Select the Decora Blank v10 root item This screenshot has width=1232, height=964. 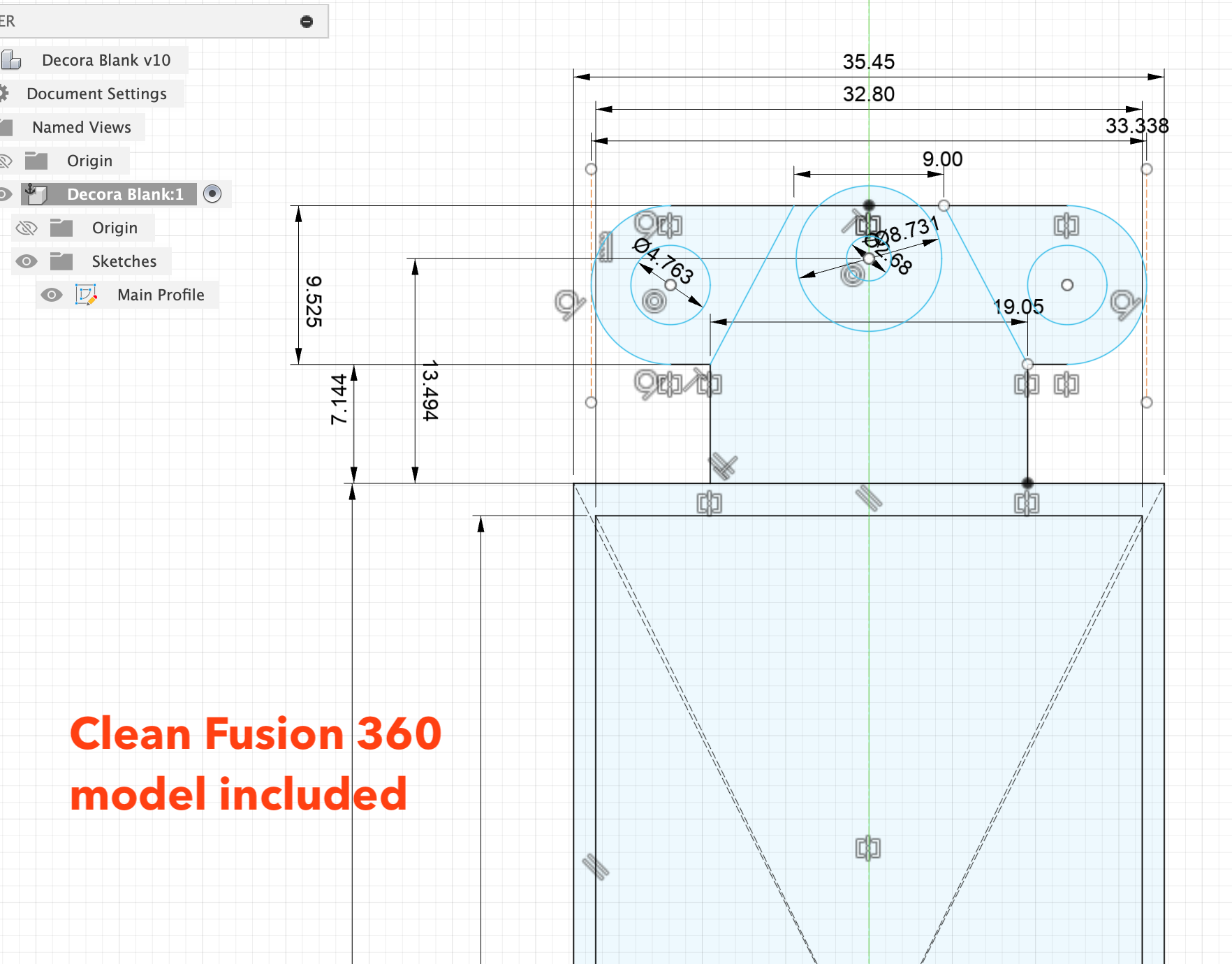106,60
